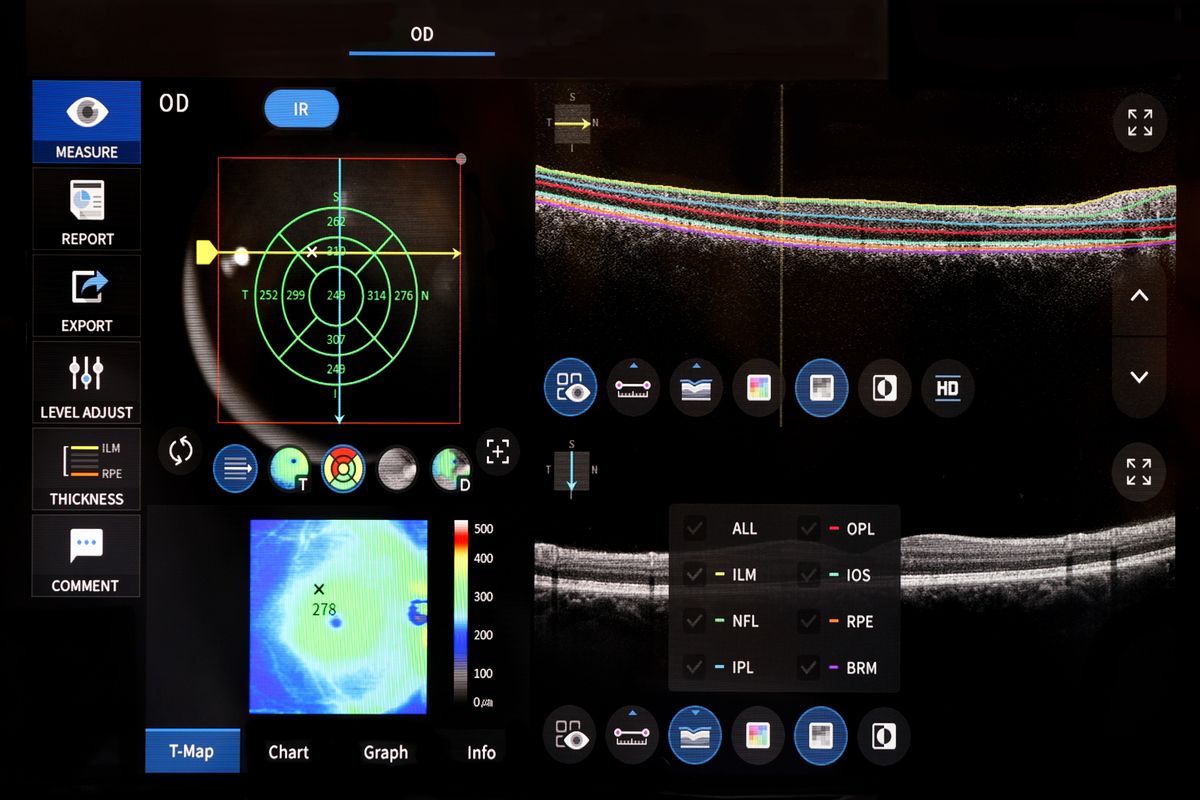Open the REPORT panel
Screen dimensions: 1200x800
(x=86, y=209)
